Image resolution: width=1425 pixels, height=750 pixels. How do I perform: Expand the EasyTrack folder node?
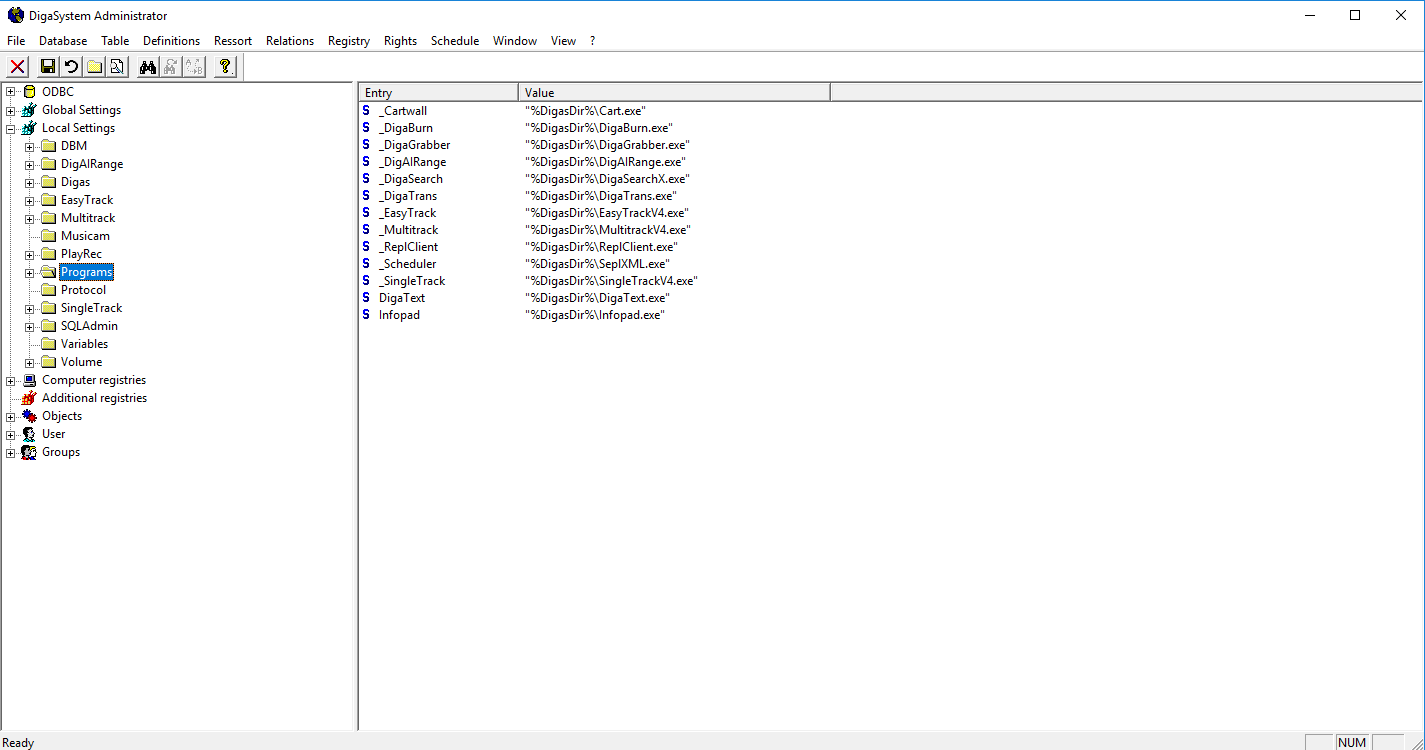coord(30,200)
